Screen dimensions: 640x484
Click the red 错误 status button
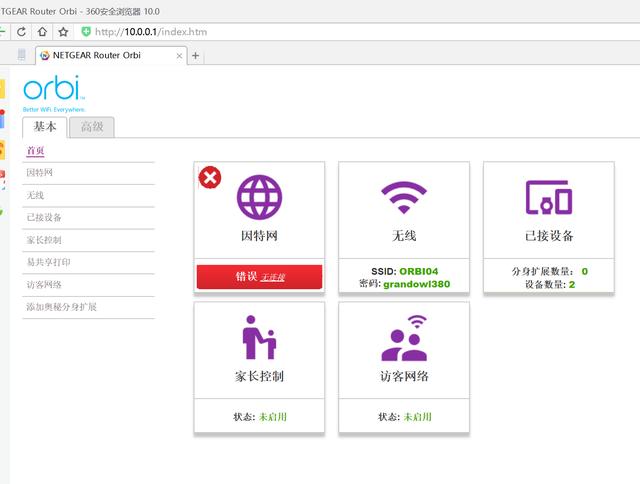click(259, 277)
